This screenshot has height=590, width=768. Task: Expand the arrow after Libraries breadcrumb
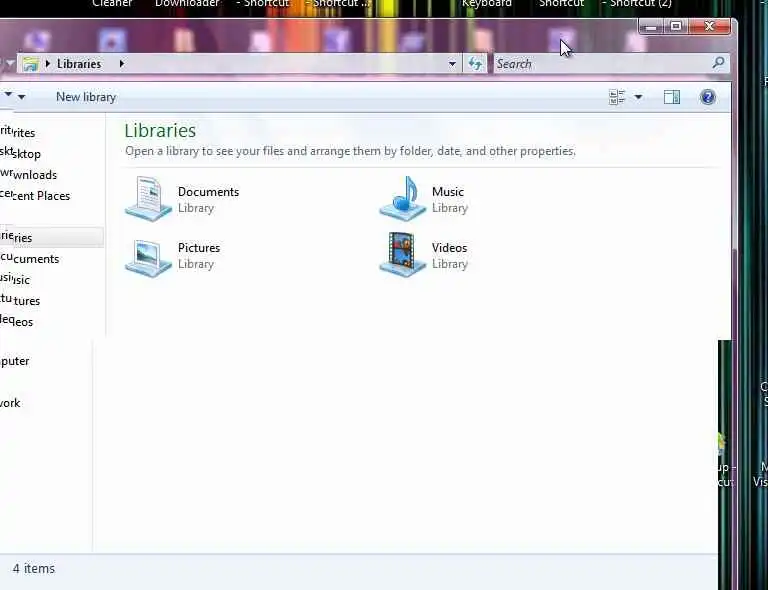tap(121, 64)
